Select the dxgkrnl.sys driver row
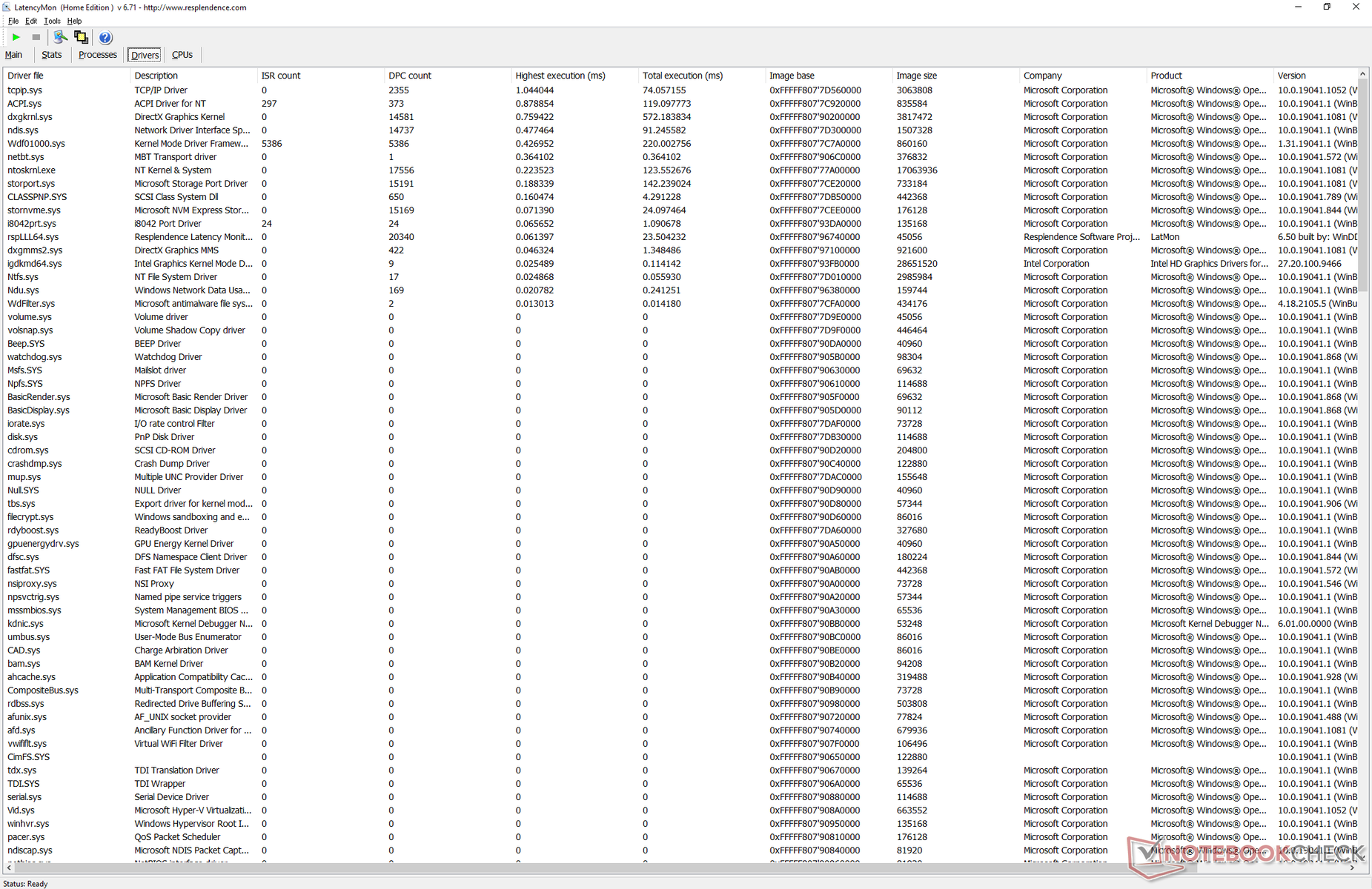 point(680,117)
